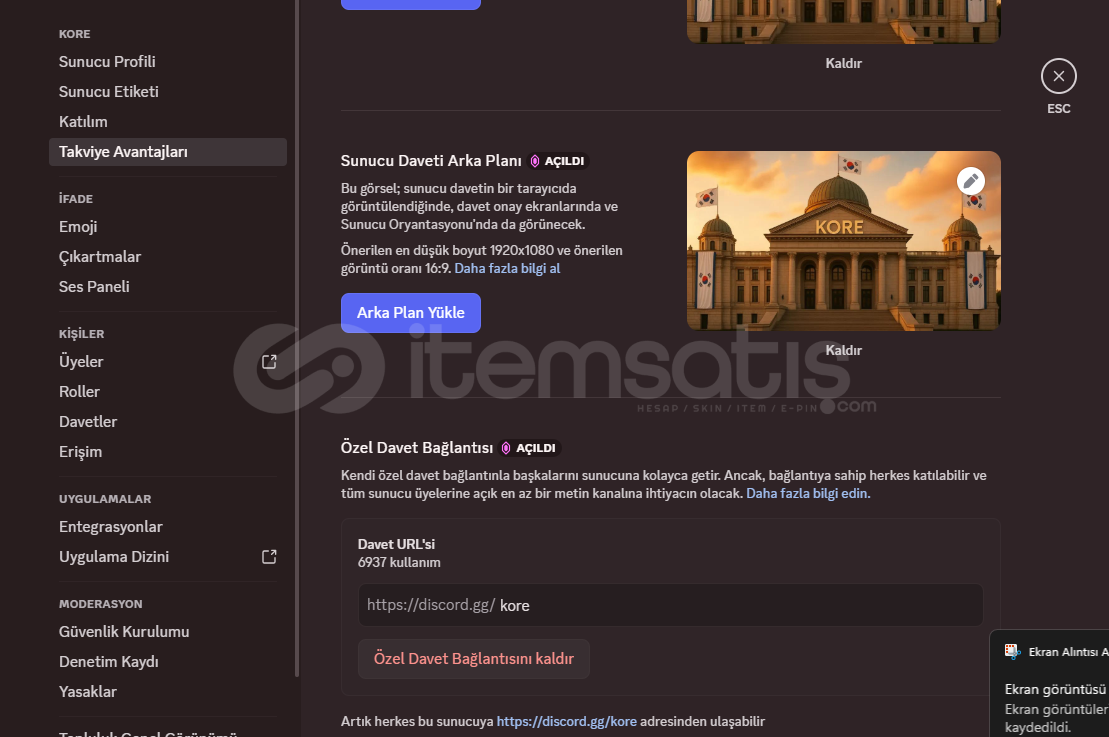Click Kaldır under the top banner image

click(x=844, y=64)
